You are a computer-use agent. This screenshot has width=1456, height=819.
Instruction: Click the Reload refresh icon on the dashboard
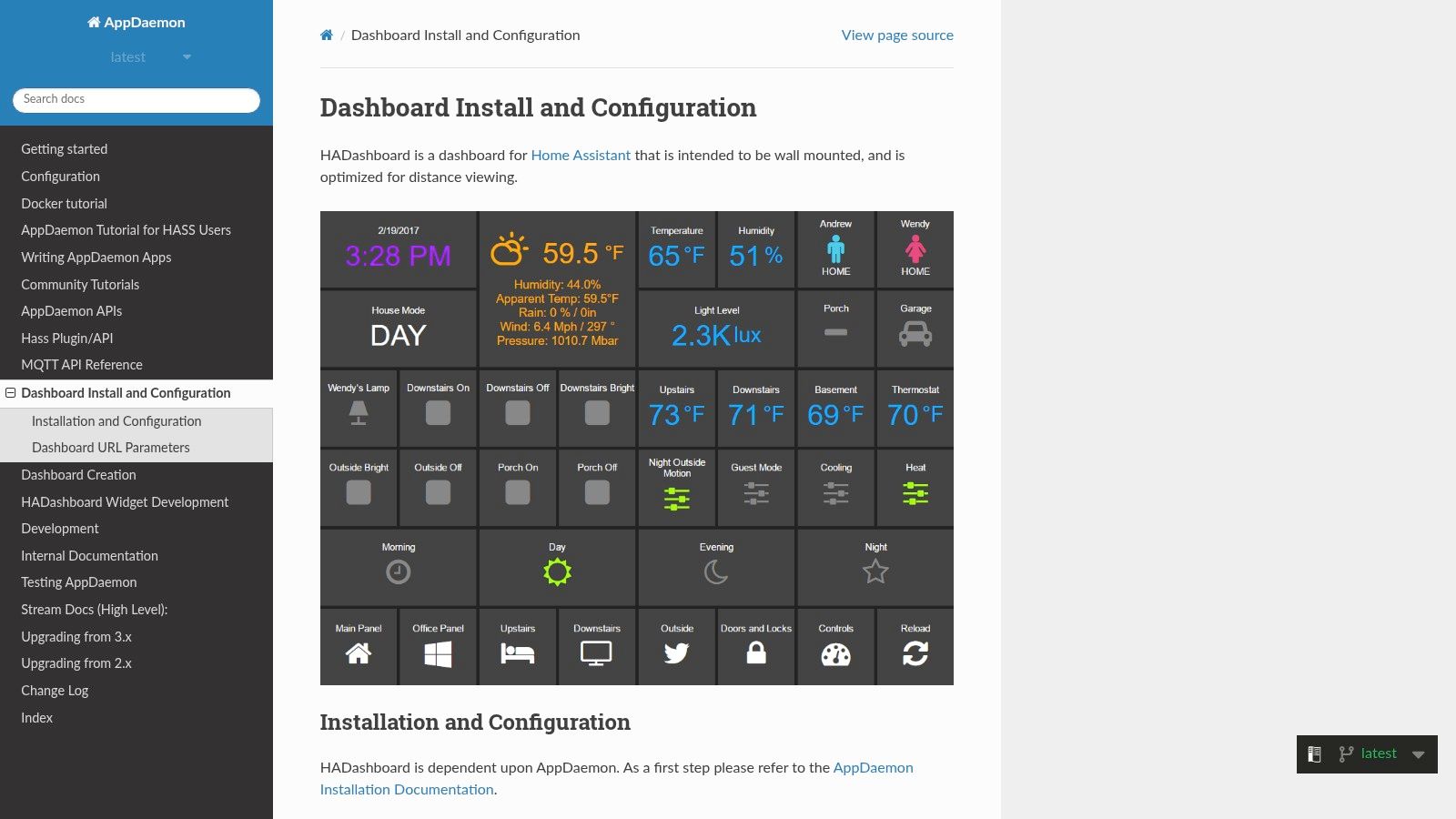tap(915, 652)
